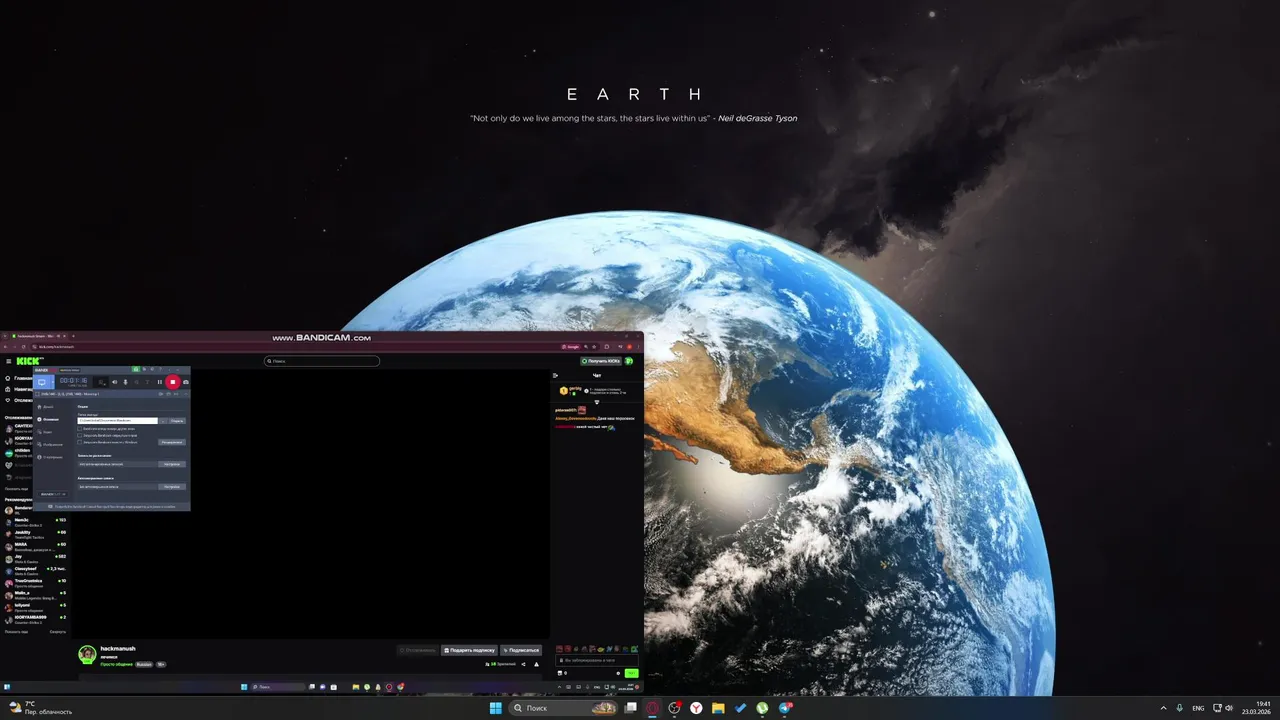Collapse Bandicam panel with chevron arrow
The height and width of the screenshot is (720, 1280).
click(186, 394)
